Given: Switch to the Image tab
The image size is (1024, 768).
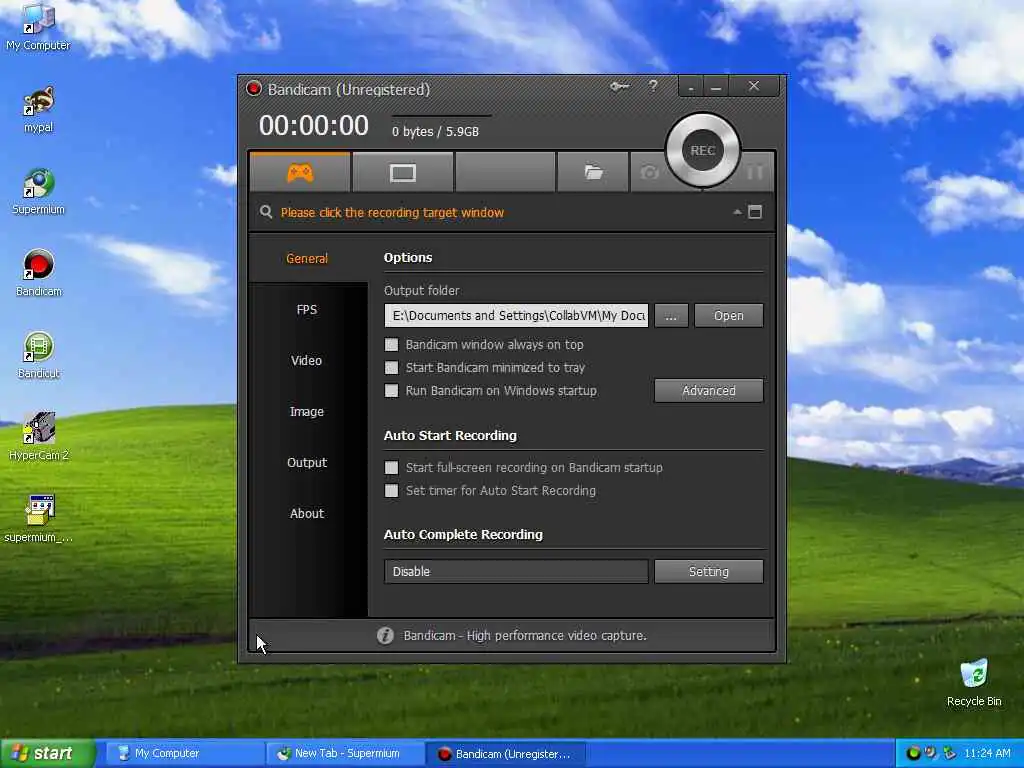Looking at the screenshot, I should (x=307, y=411).
